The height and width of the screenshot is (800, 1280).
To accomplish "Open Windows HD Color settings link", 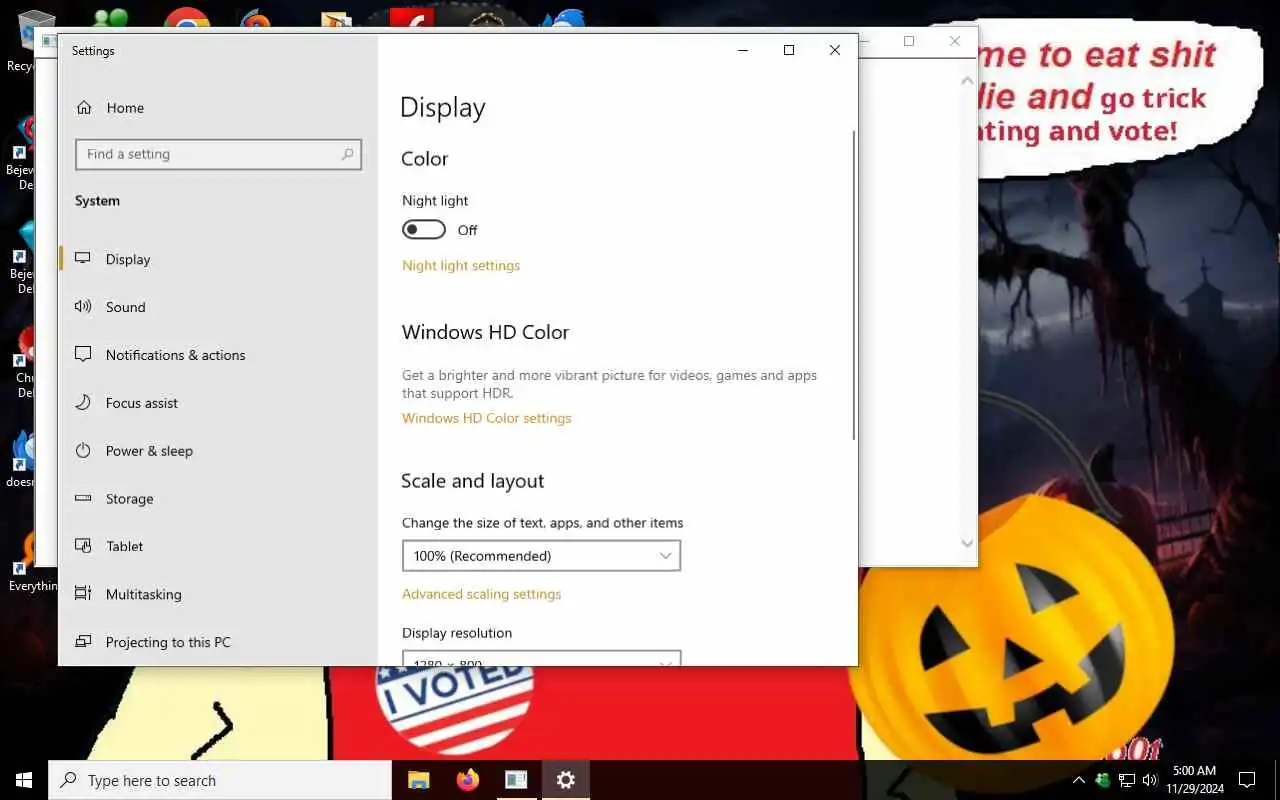I will [487, 419].
